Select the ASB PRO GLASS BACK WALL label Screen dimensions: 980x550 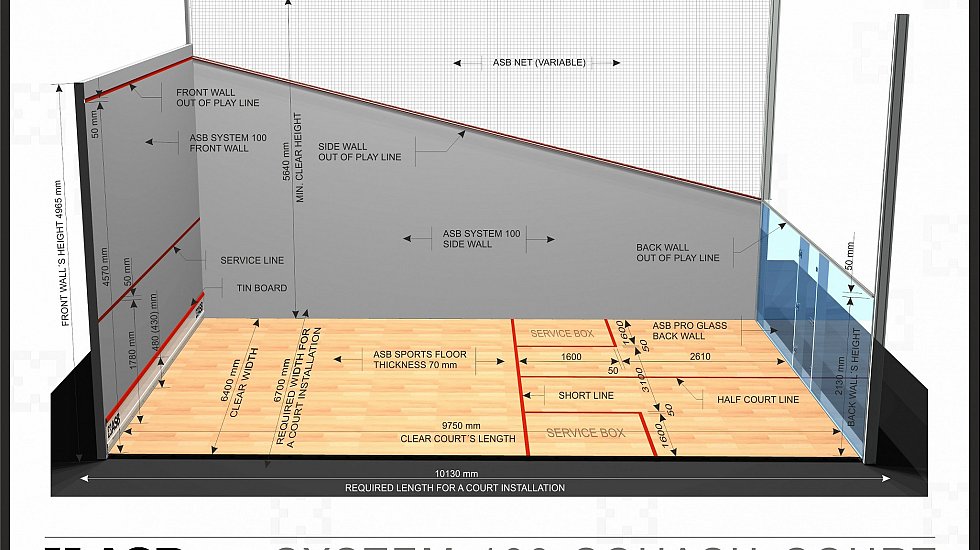689,331
